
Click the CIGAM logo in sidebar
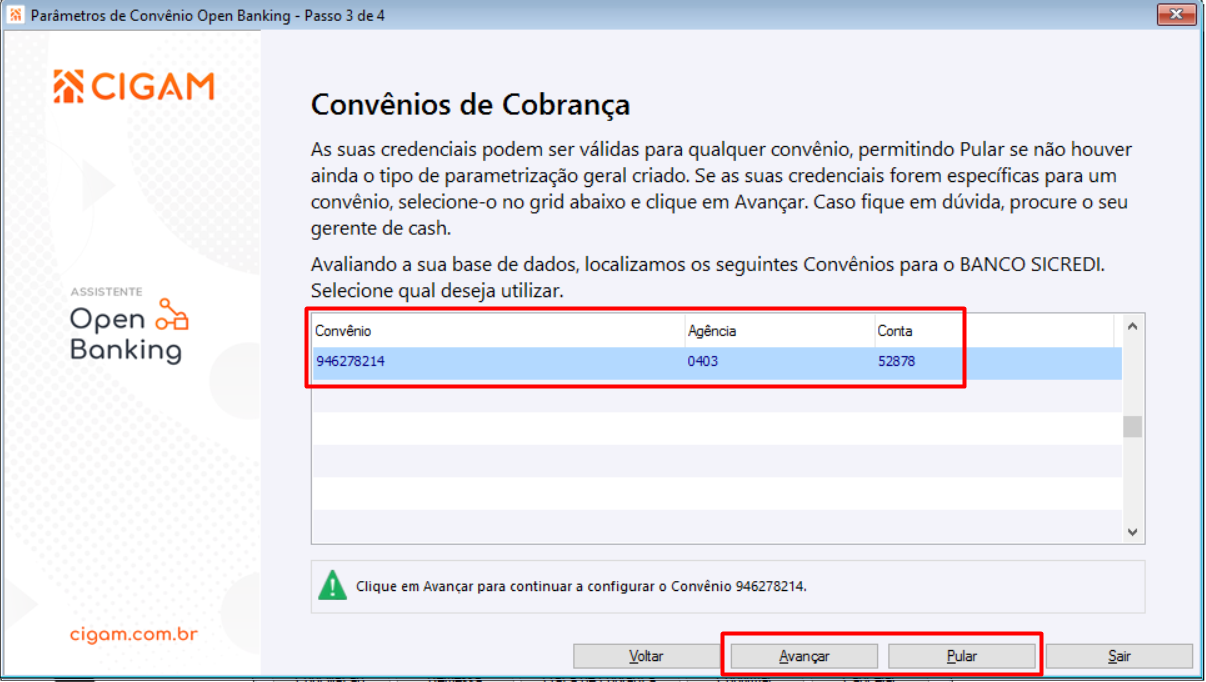point(134,87)
